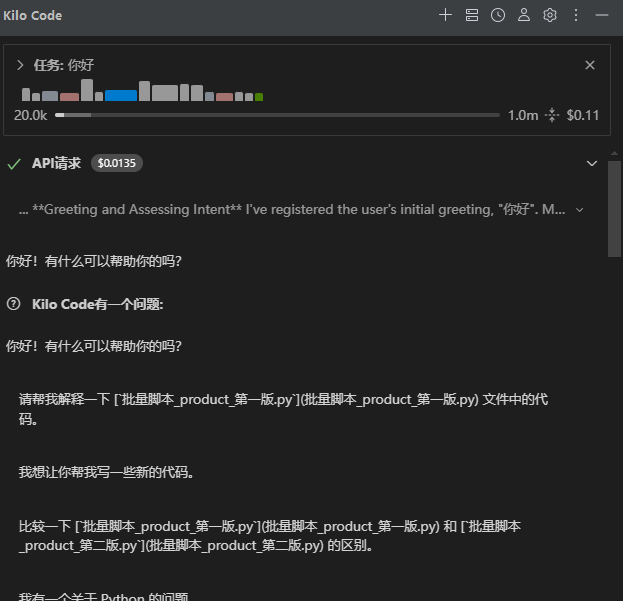Start a new task with plus icon

(445, 15)
